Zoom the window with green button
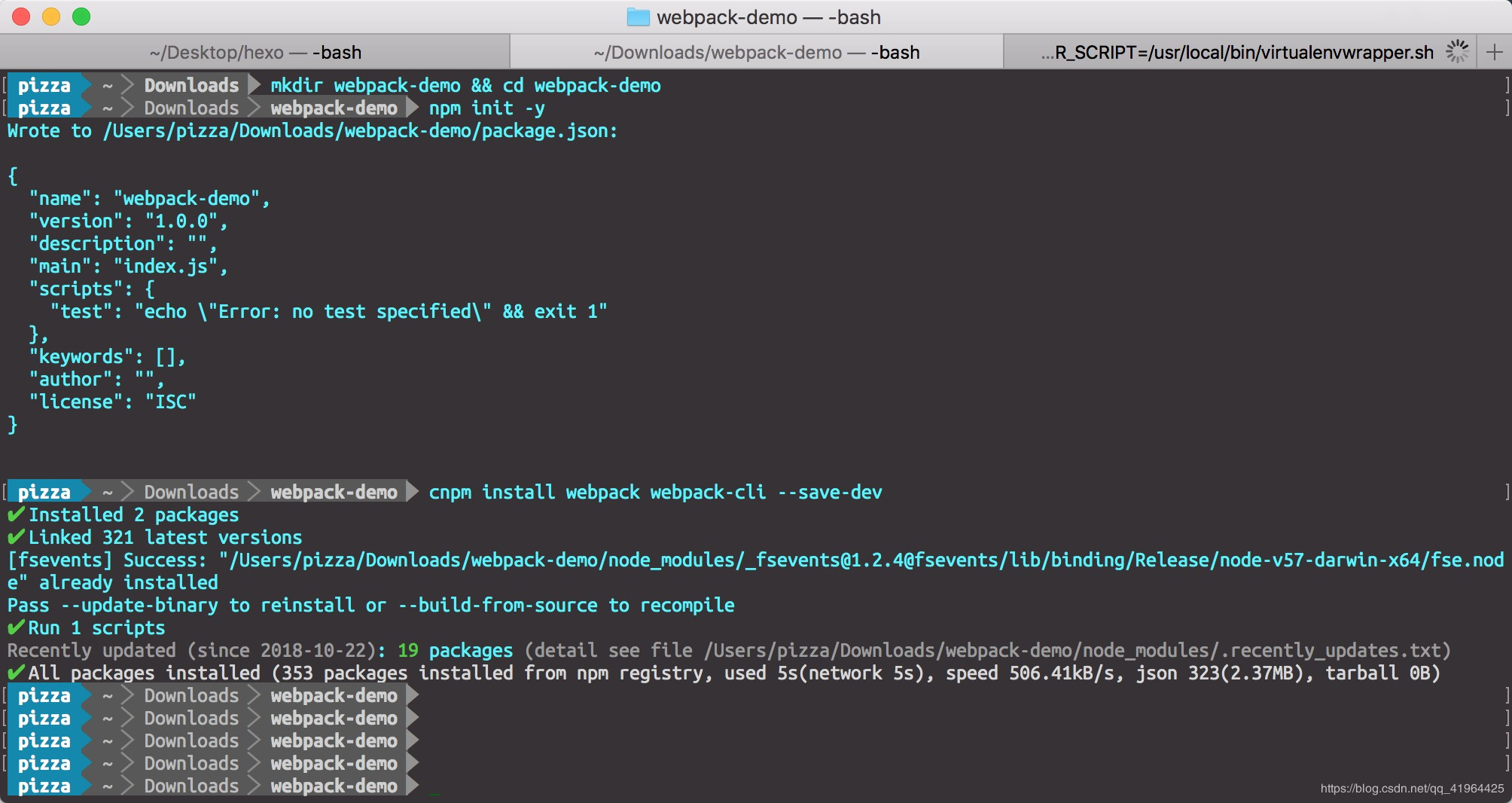Viewport: 1512px width, 803px height. click(x=81, y=17)
